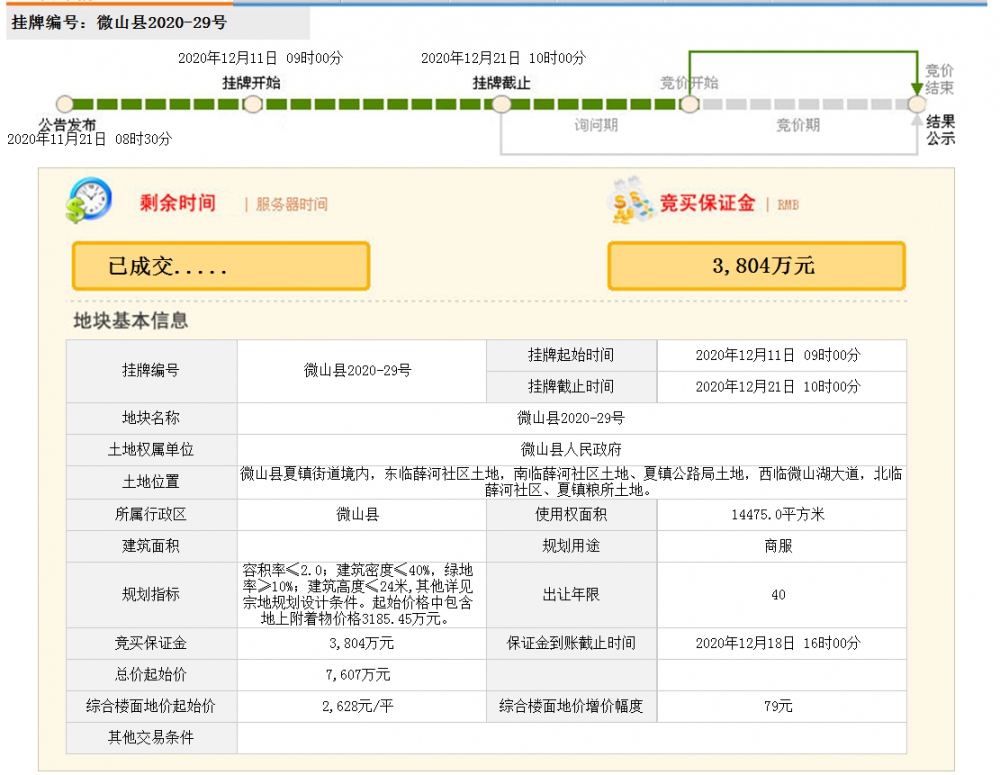Click the 地块基本信息 section title
This screenshot has height=775, width=1000.
(x=131, y=320)
